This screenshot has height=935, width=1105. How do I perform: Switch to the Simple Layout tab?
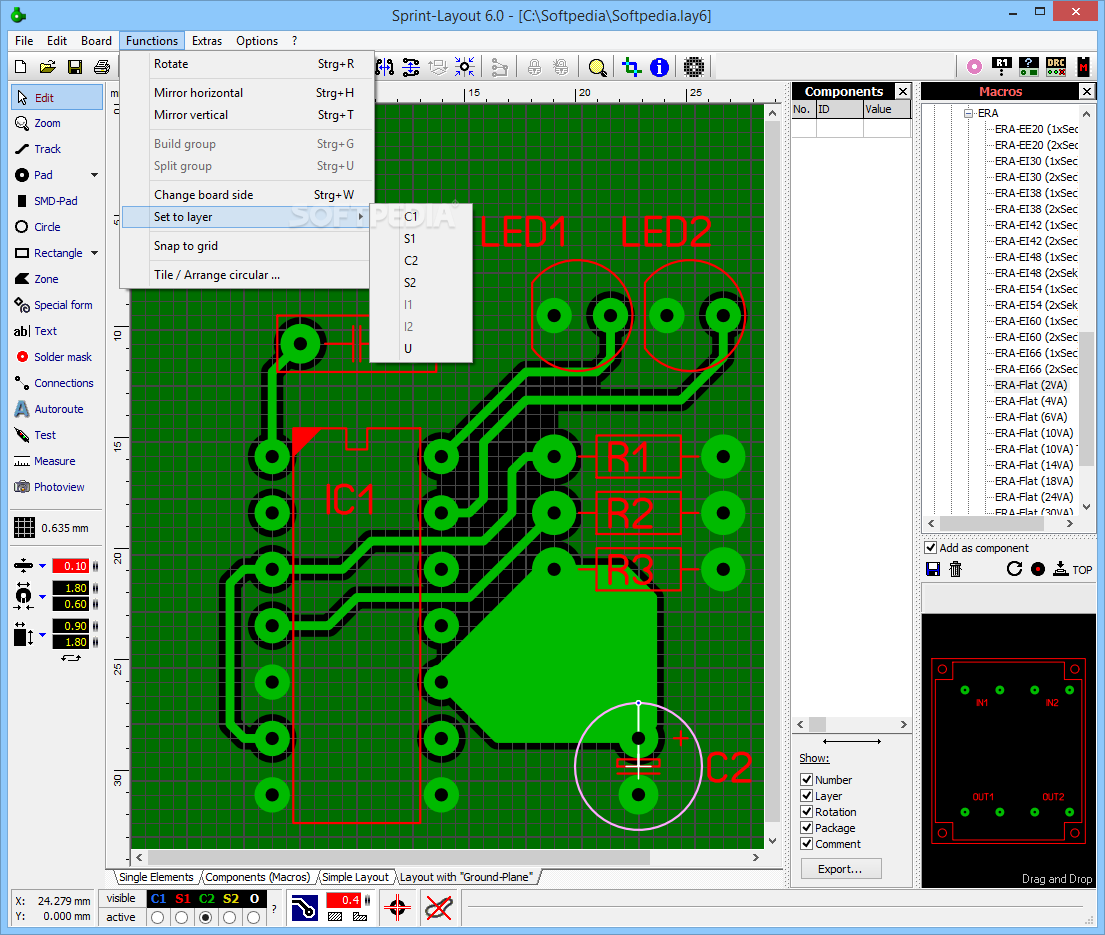point(355,877)
